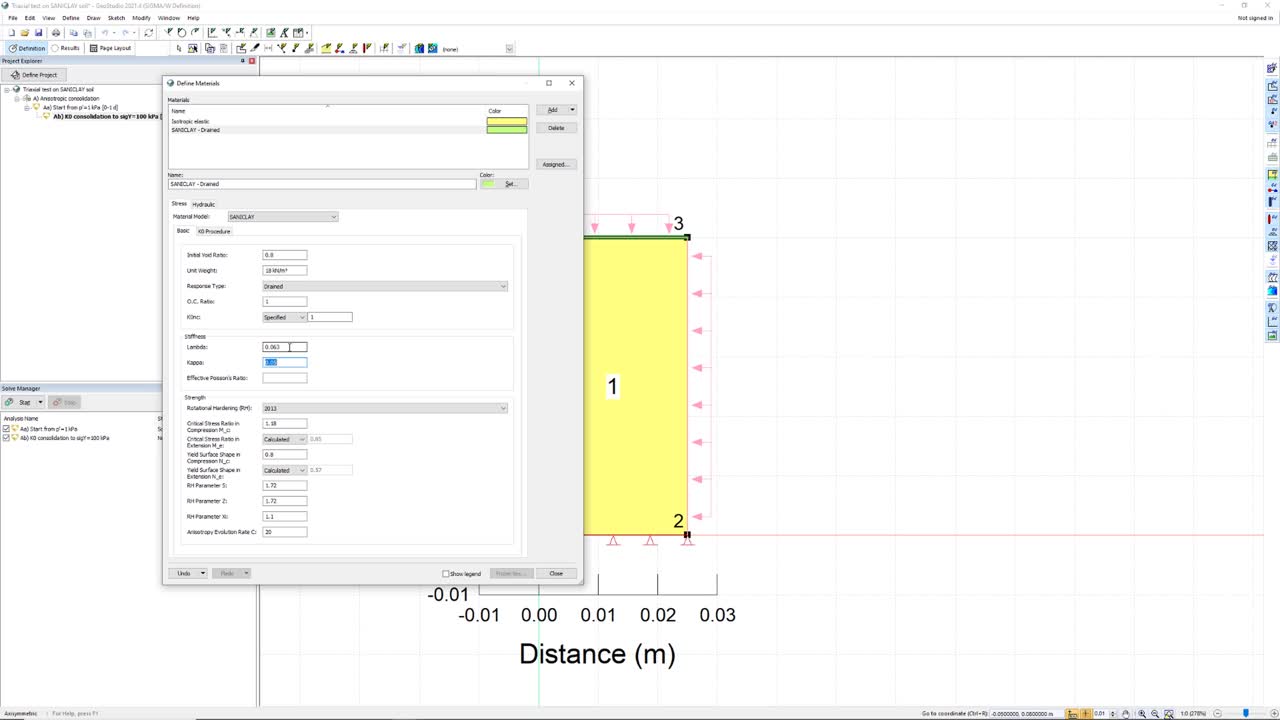1280x720 pixels.
Task: Click the Save disk icon
Action: tap(38, 33)
